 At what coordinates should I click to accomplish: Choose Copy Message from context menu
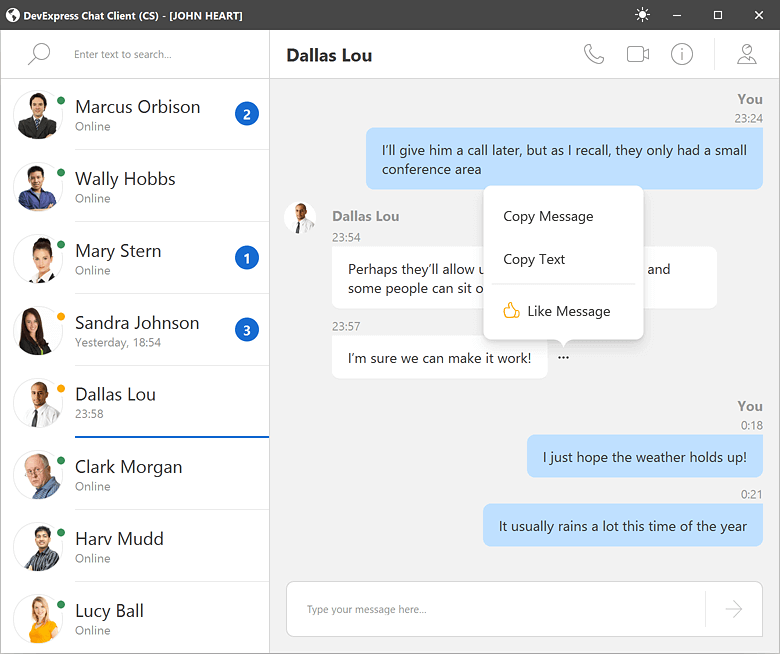548,216
